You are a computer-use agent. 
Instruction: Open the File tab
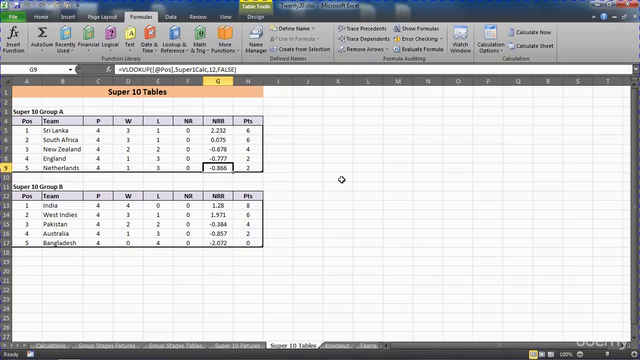[x=13, y=17]
